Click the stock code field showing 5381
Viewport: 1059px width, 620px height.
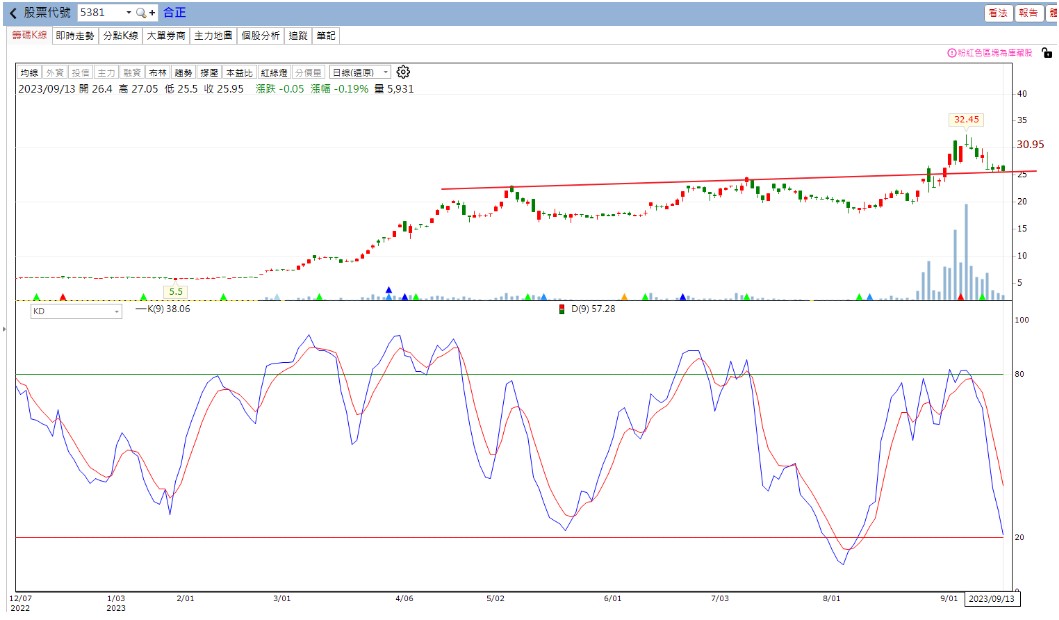[100, 13]
